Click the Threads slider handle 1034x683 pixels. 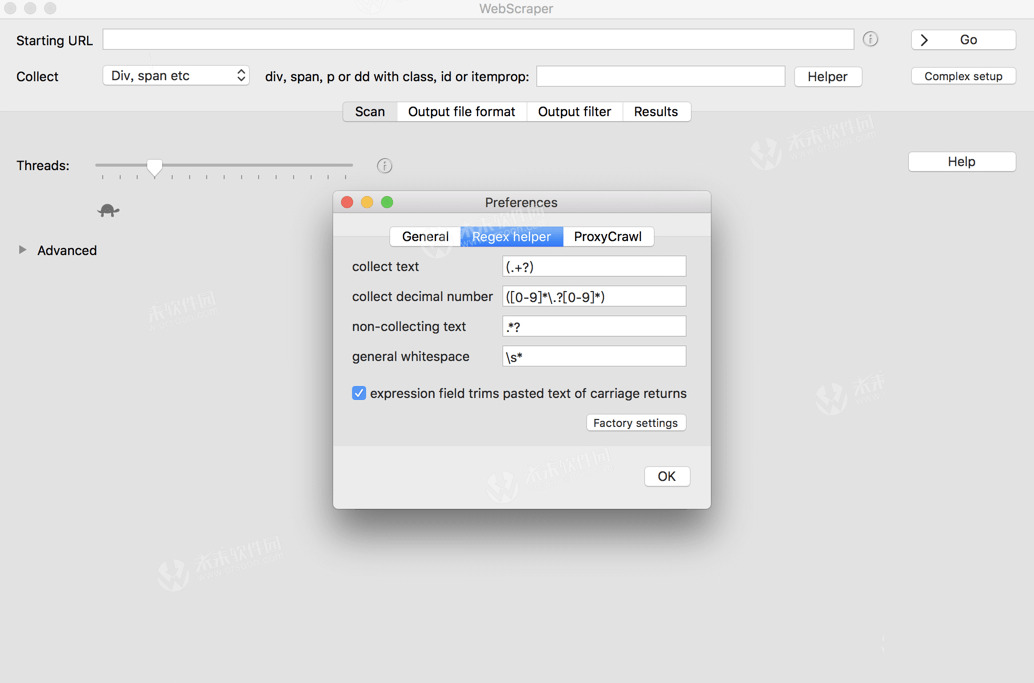tap(154, 167)
